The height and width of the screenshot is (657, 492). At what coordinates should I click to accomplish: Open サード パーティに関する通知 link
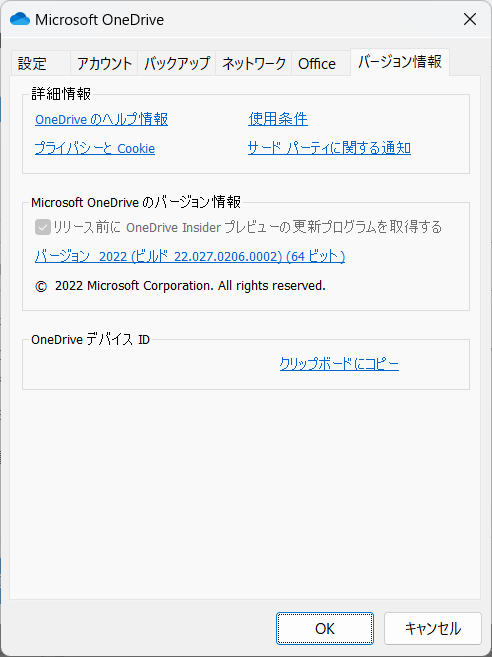coord(329,148)
